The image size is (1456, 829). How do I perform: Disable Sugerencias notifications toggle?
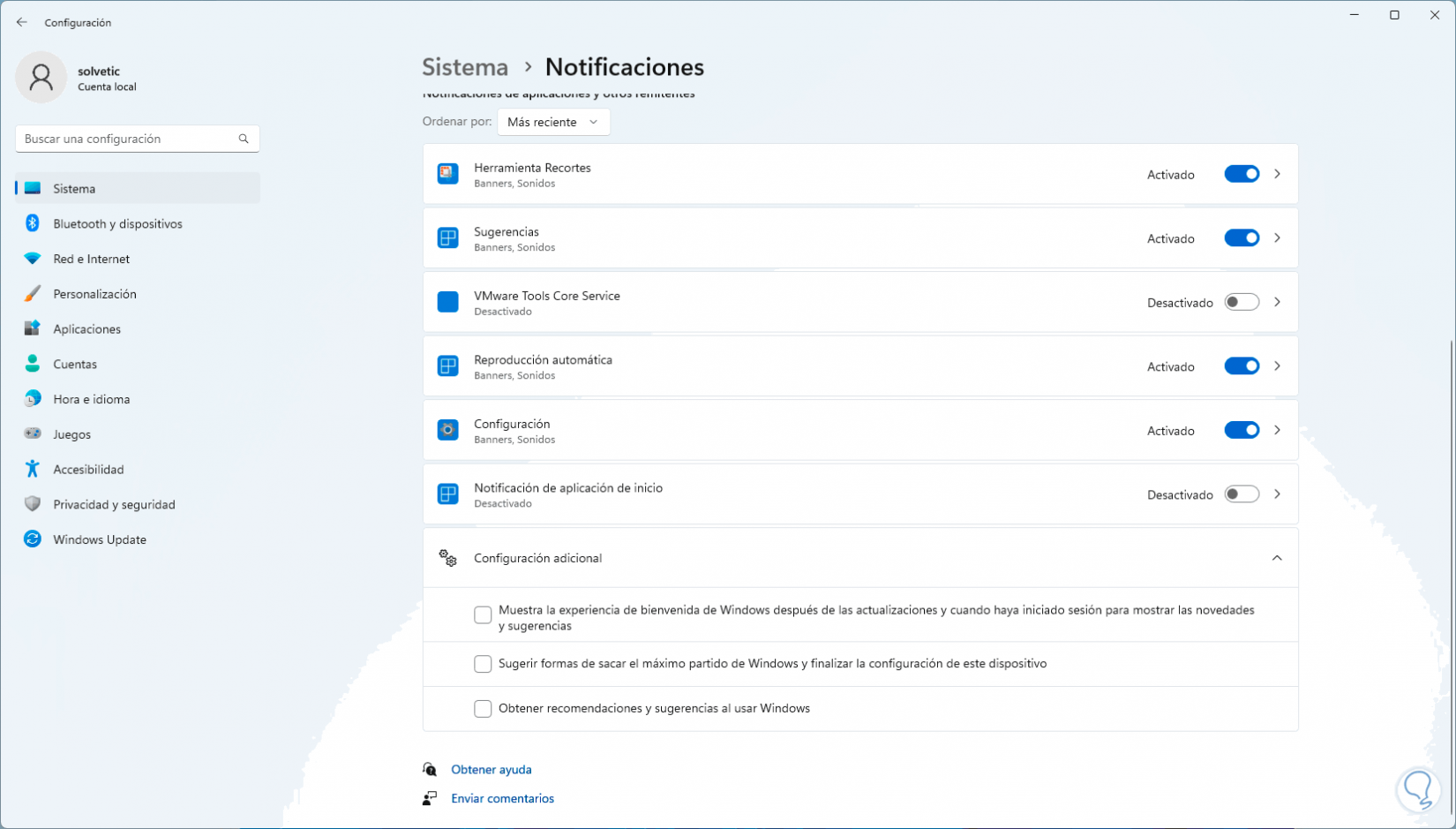click(1241, 238)
